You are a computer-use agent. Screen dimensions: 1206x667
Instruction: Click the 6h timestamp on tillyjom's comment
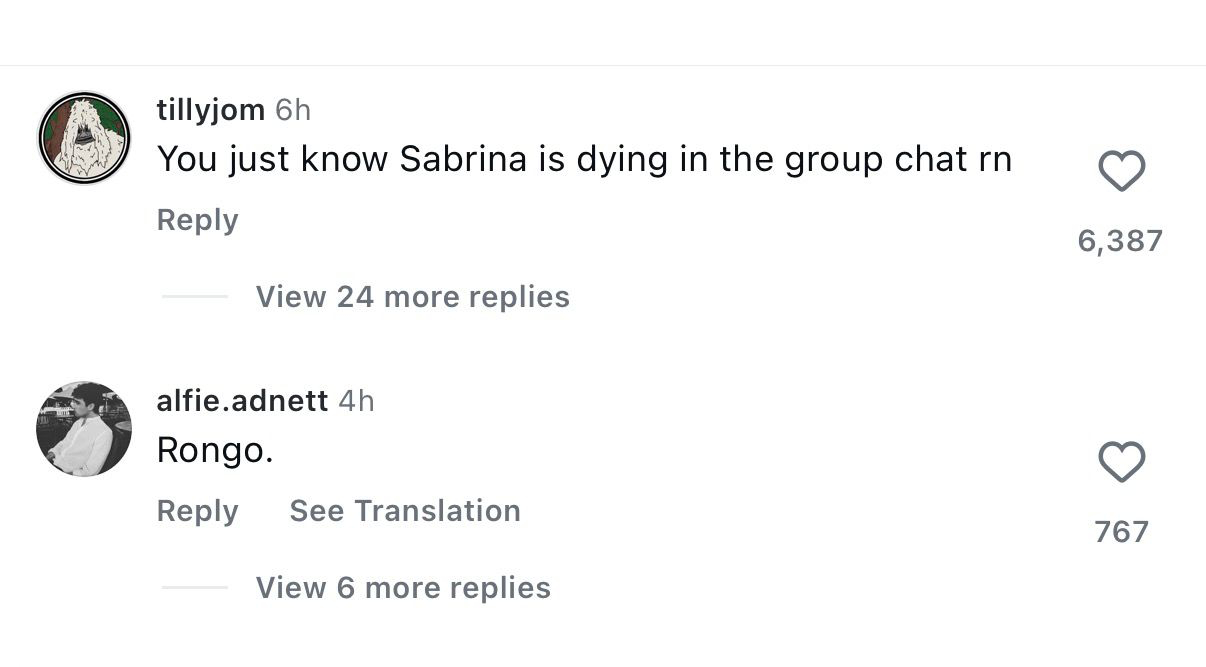pos(293,110)
